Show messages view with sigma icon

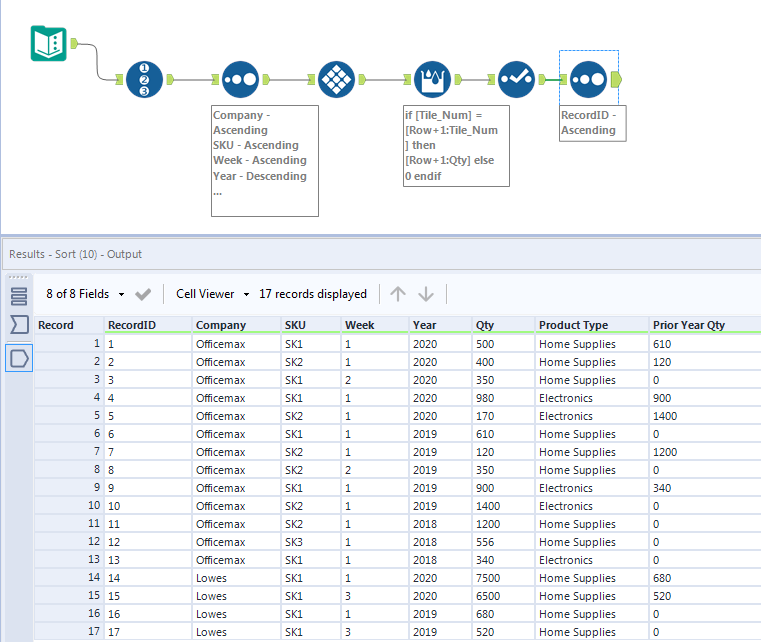click(x=19, y=325)
